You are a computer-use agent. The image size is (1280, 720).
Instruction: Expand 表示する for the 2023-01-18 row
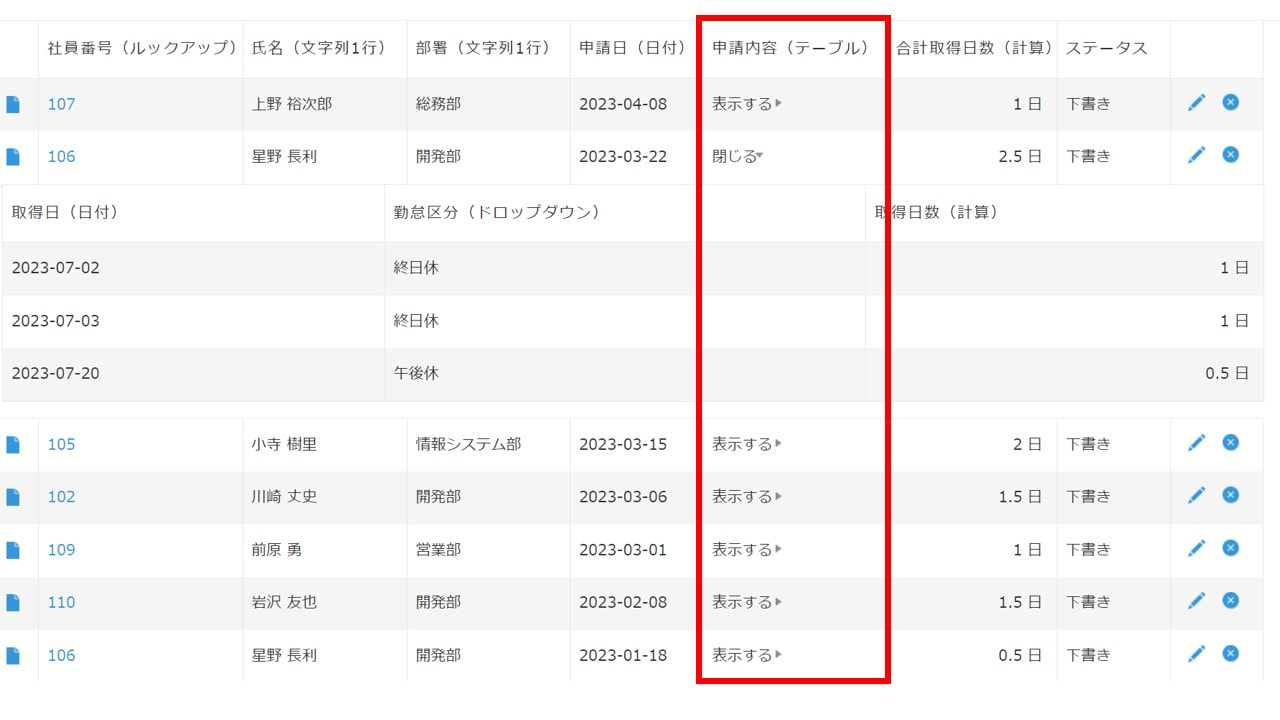click(x=746, y=655)
